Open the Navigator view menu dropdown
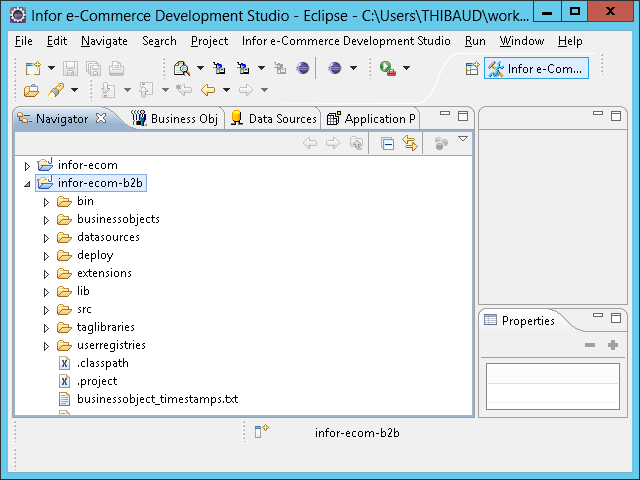This screenshot has width=640, height=480. click(463, 140)
